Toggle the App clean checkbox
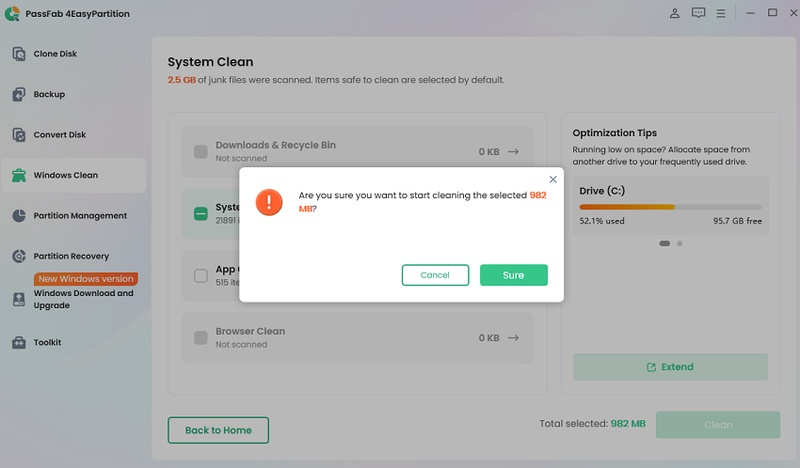 201,276
